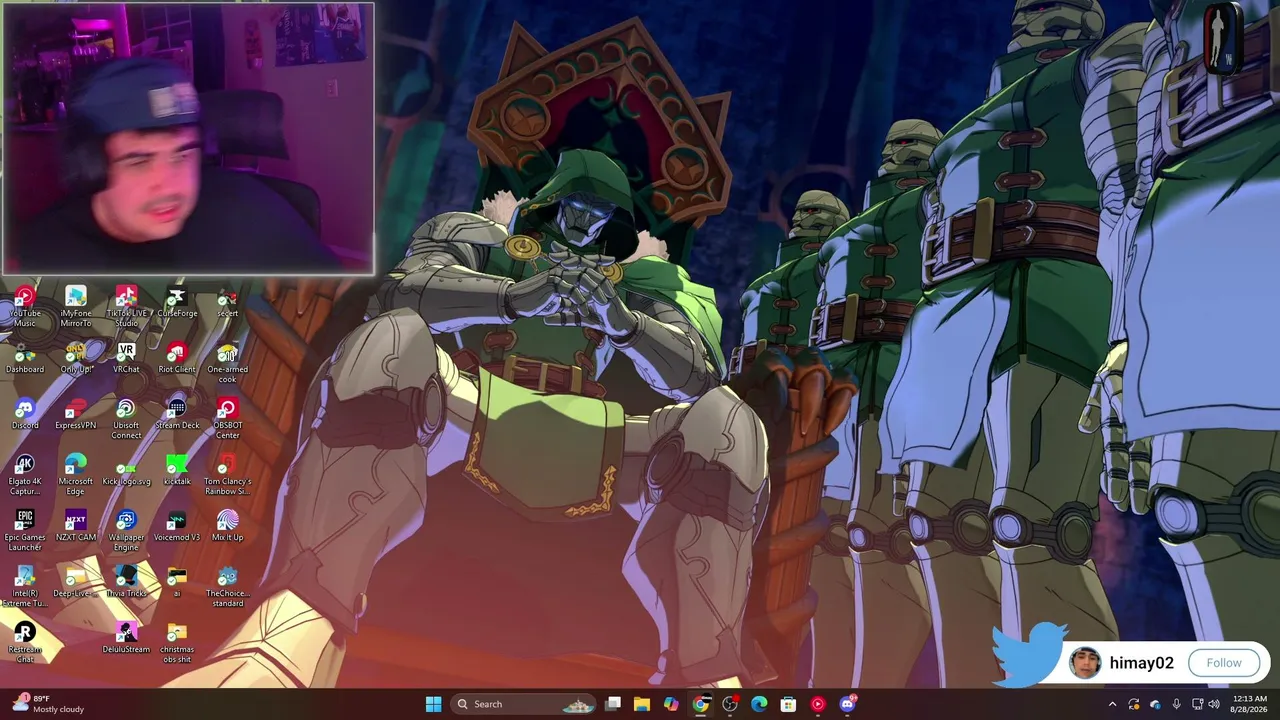This screenshot has width=1280, height=720.
Task: Open the CurseForge desktop icon
Action: click(x=177, y=301)
